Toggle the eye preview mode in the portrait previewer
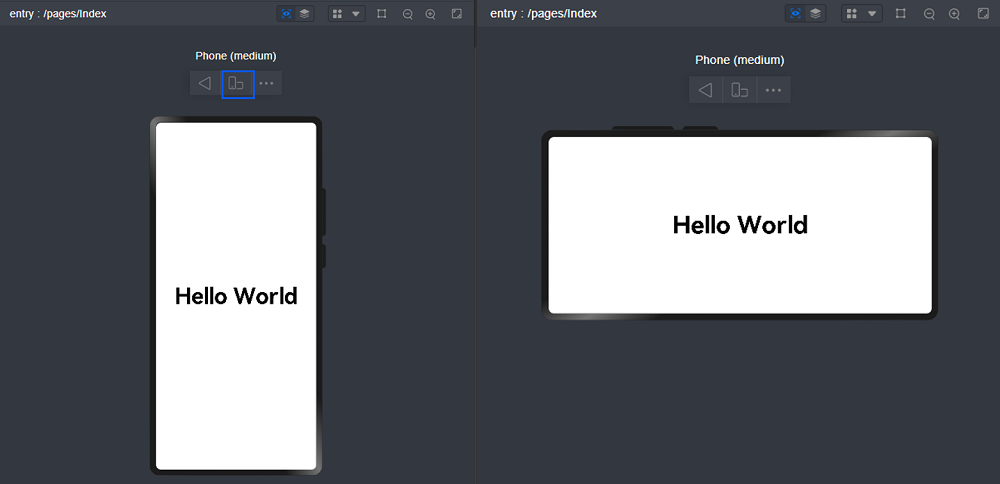This screenshot has width=1000, height=484. (286, 13)
